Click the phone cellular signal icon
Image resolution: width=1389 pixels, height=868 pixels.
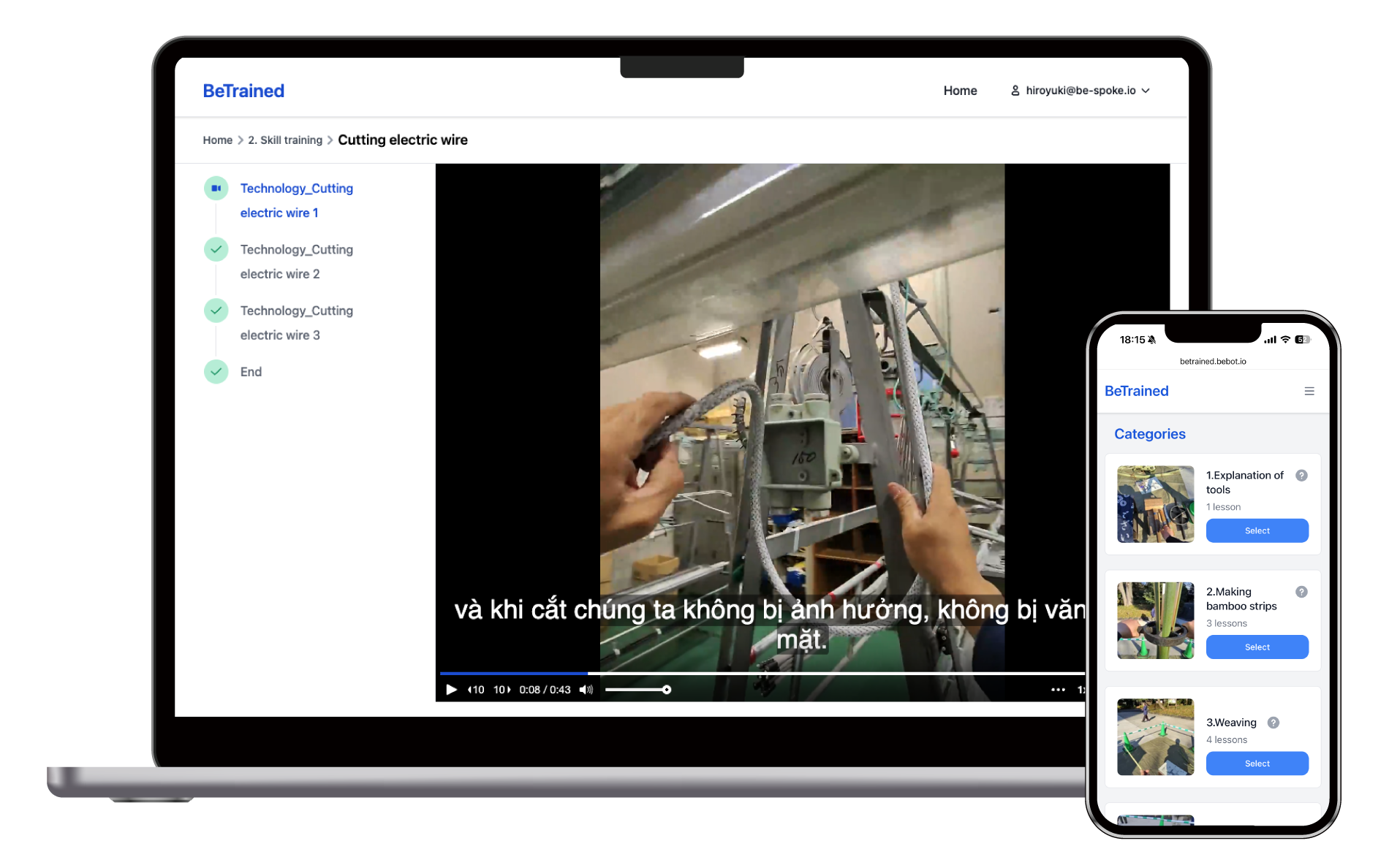[1270, 340]
